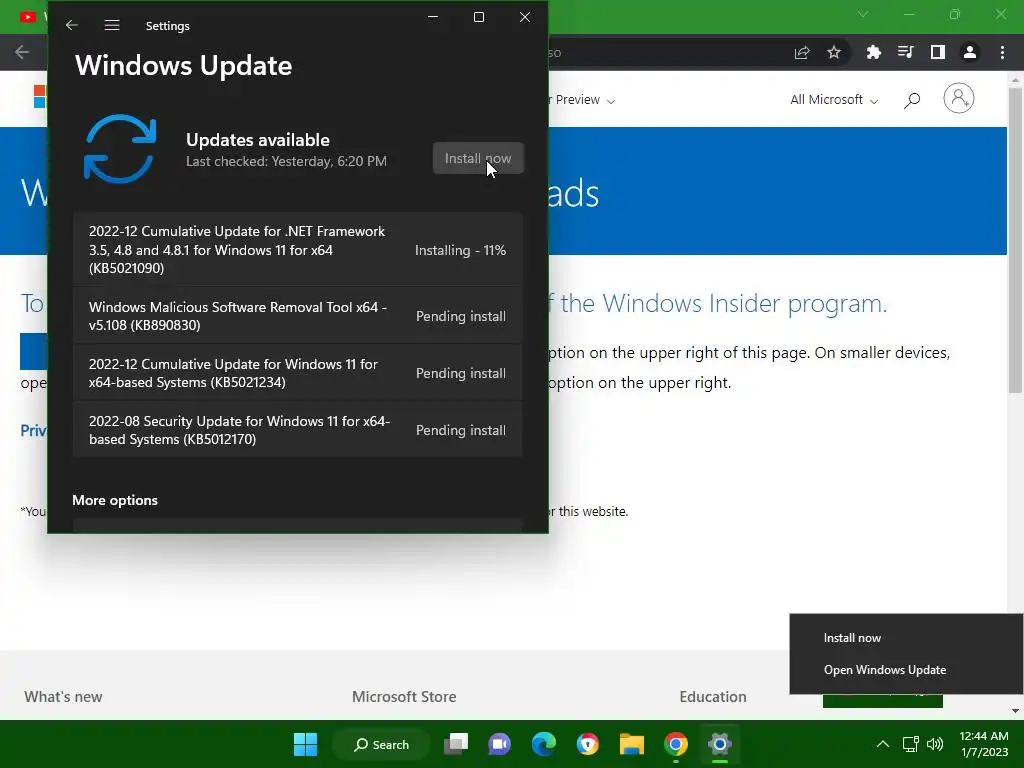Select the Malicious Software Removal Tool update row
The width and height of the screenshot is (1024, 768).
click(298, 316)
